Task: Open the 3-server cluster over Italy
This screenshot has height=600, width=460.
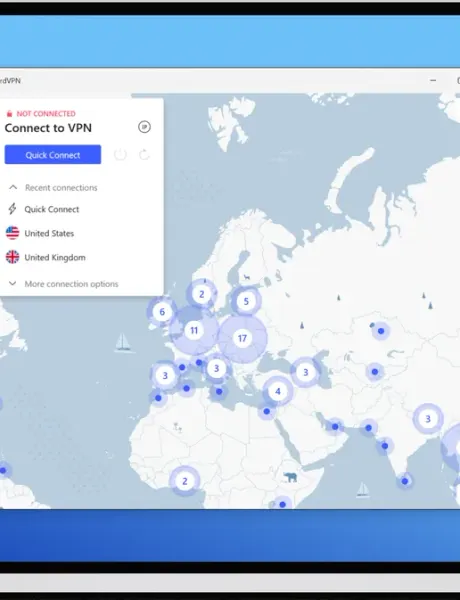Action: pos(216,368)
